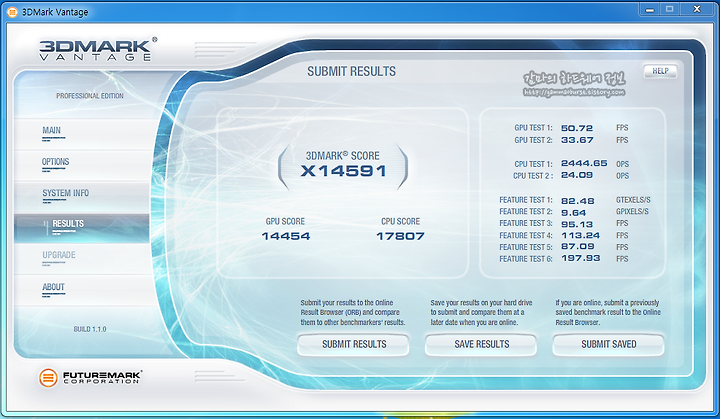720x419 pixels.
Task: Click Feature Test 5 value 87.09
Action: point(578,246)
